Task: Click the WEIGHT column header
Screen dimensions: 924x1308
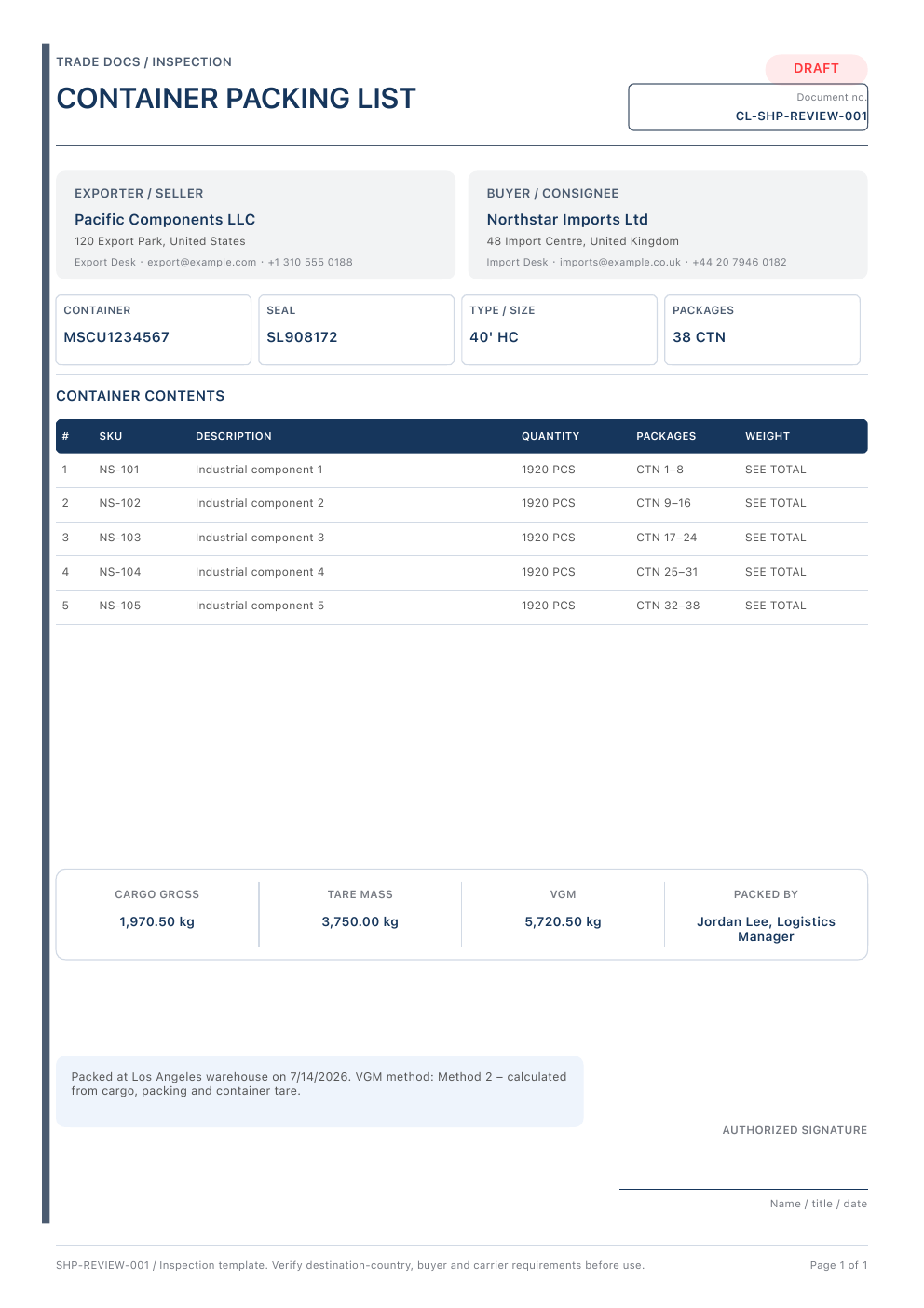Action: [x=768, y=436]
